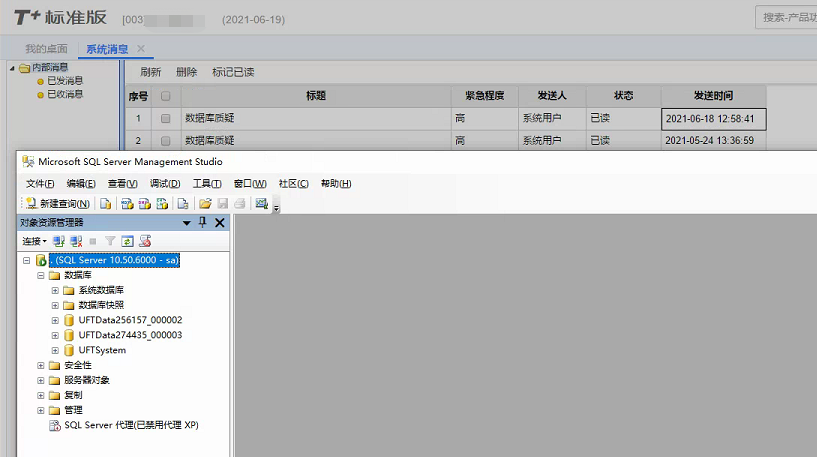Click the 刷新 button in T+ messages

pos(151,72)
